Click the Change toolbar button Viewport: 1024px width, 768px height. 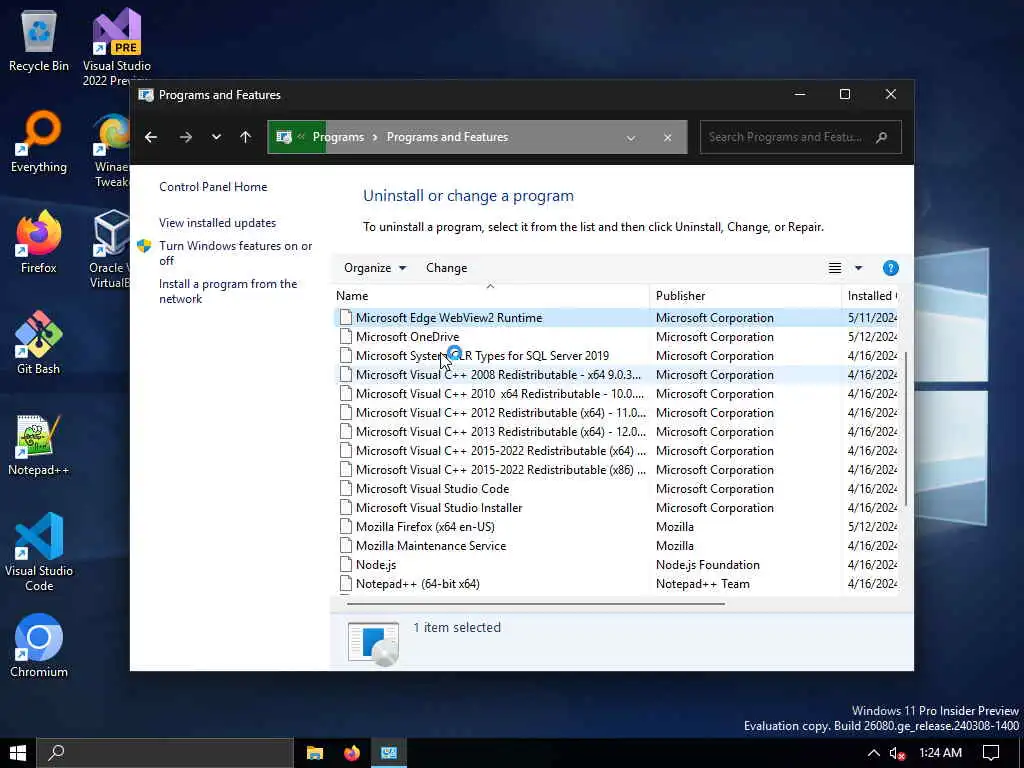pyautogui.click(x=447, y=268)
